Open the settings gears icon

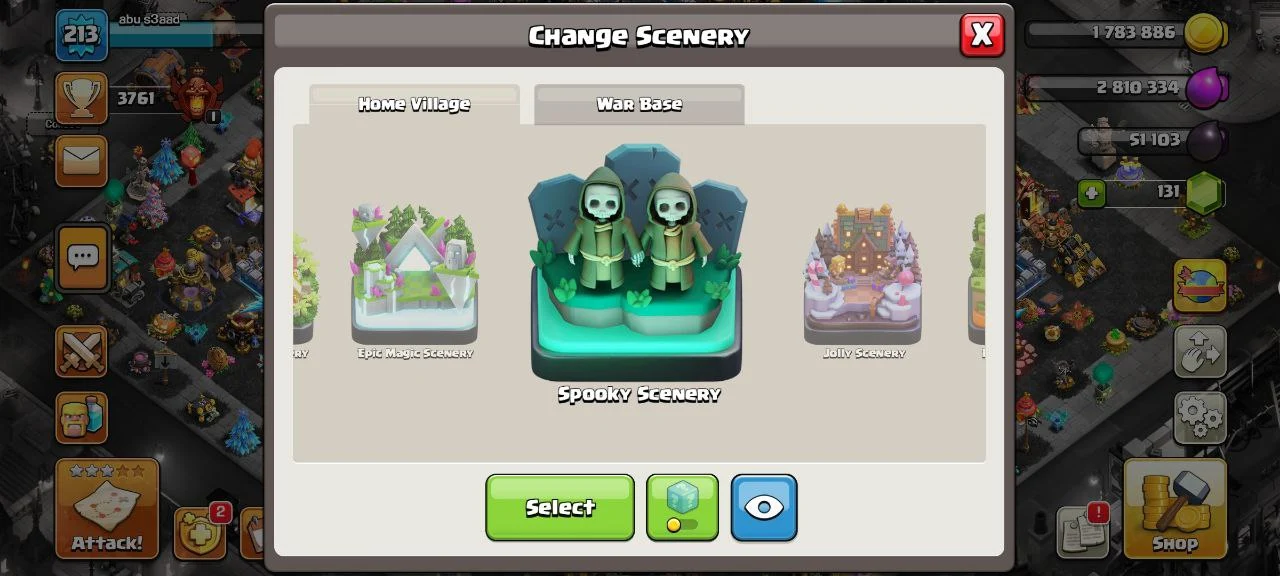click(1200, 417)
